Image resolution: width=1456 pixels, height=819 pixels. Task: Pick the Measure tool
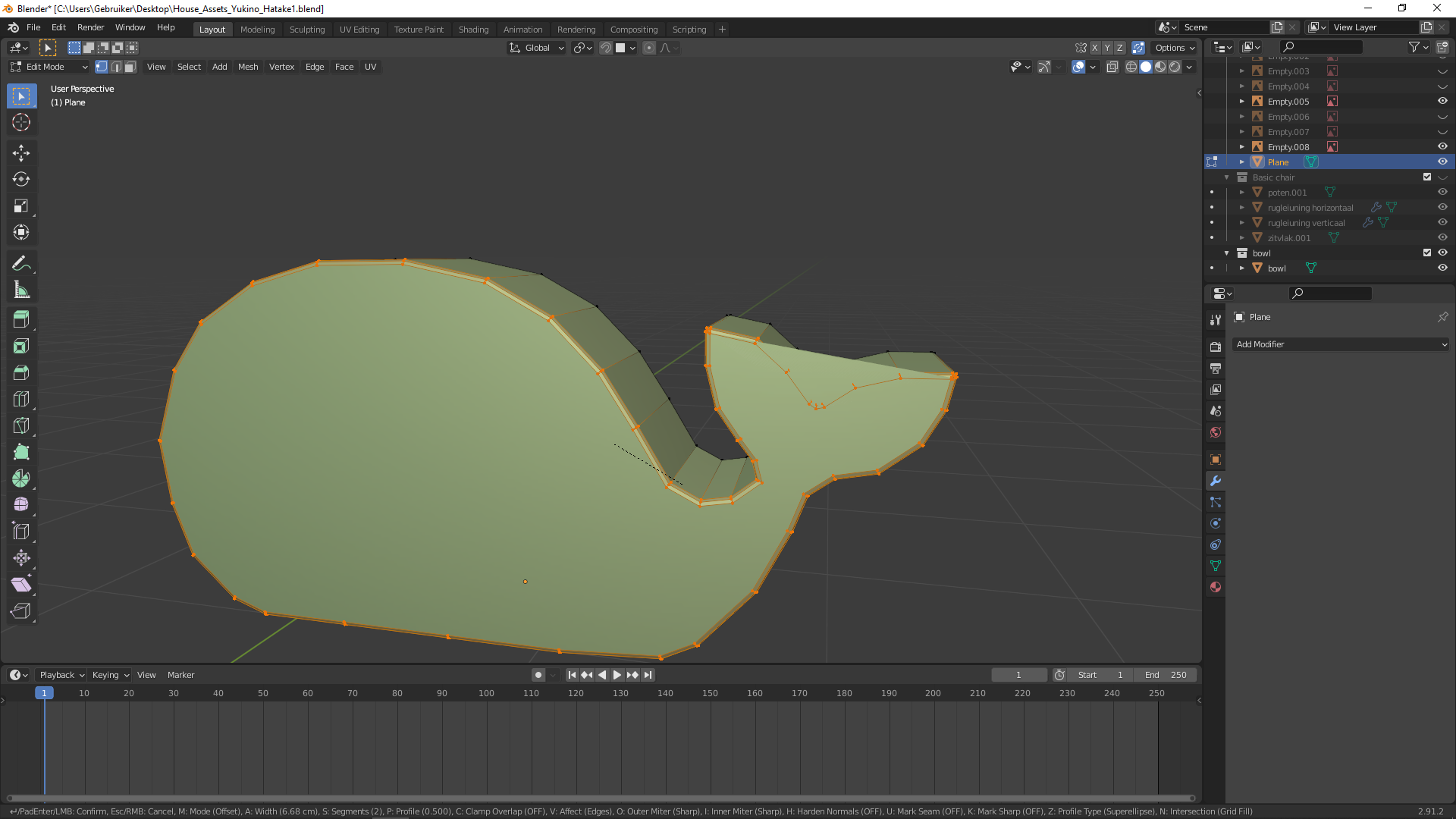[21, 290]
